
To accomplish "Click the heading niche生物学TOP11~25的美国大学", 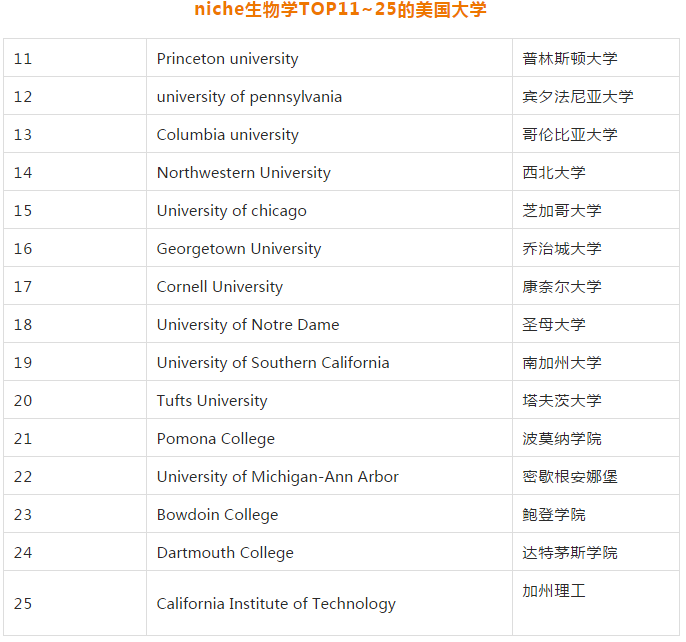I will click(x=340, y=10).
